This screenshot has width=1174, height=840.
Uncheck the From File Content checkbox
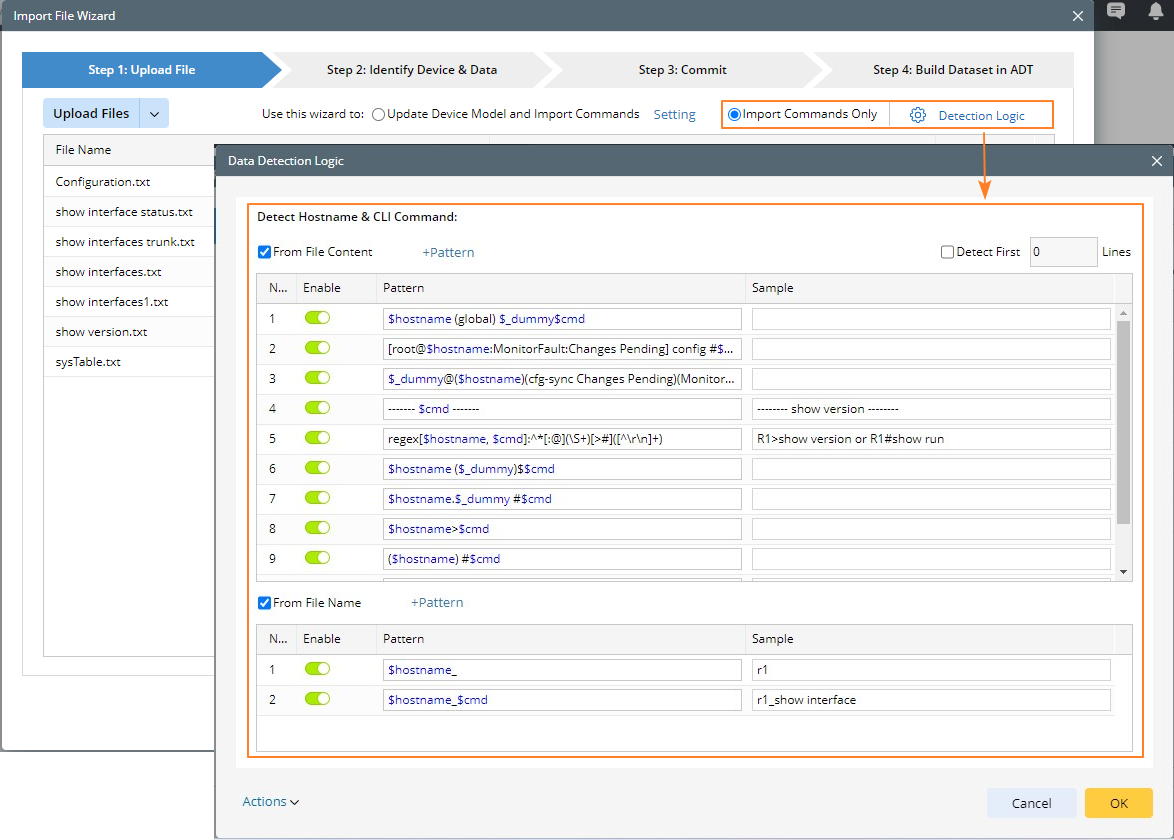[265, 252]
